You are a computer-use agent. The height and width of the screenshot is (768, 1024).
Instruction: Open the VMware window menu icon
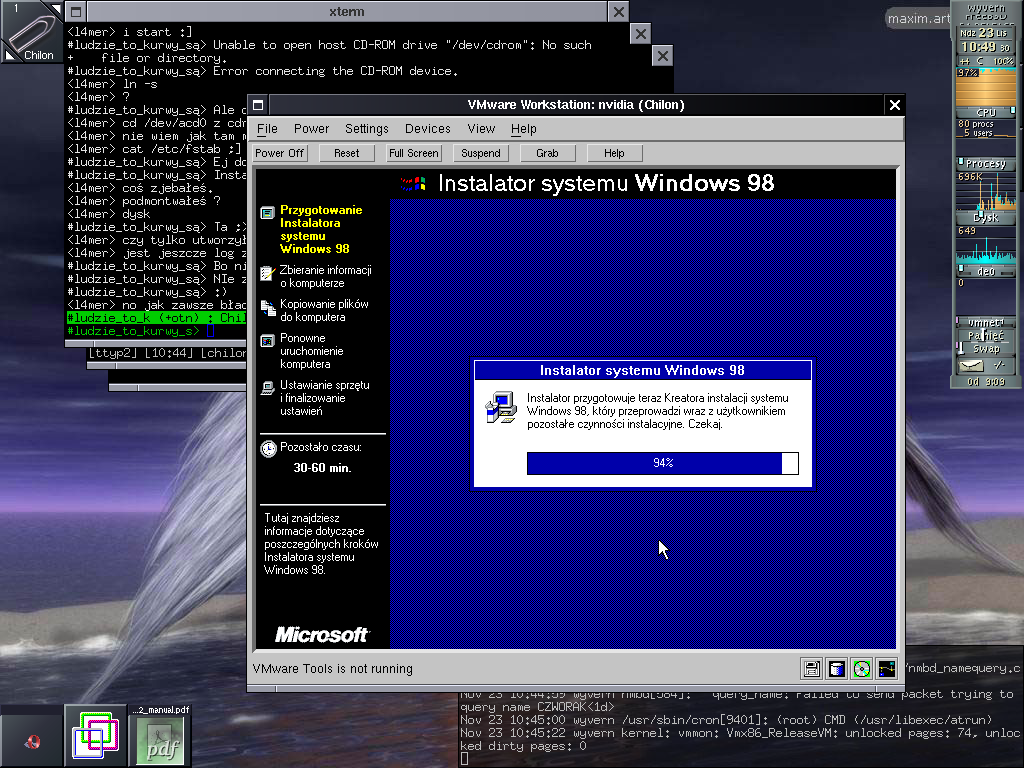(258, 105)
